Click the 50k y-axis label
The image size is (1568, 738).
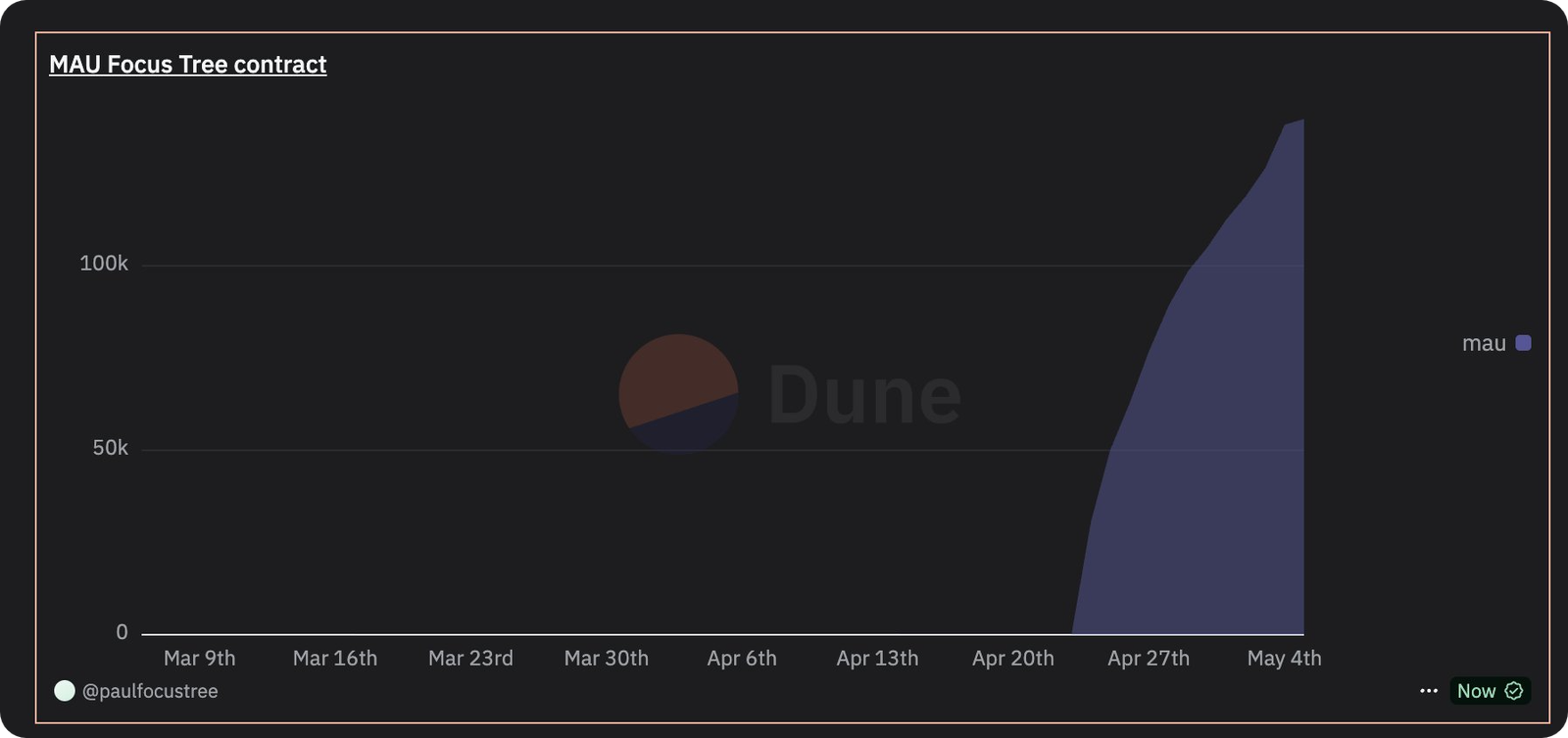110,448
